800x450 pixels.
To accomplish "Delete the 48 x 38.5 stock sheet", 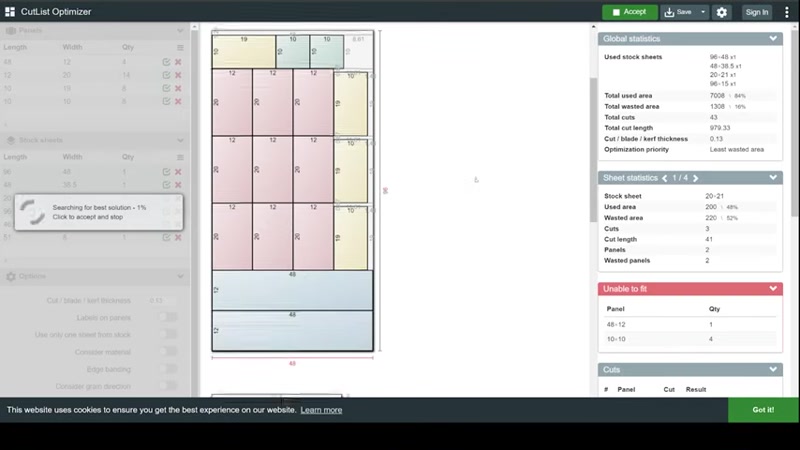I will click(x=178, y=185).
